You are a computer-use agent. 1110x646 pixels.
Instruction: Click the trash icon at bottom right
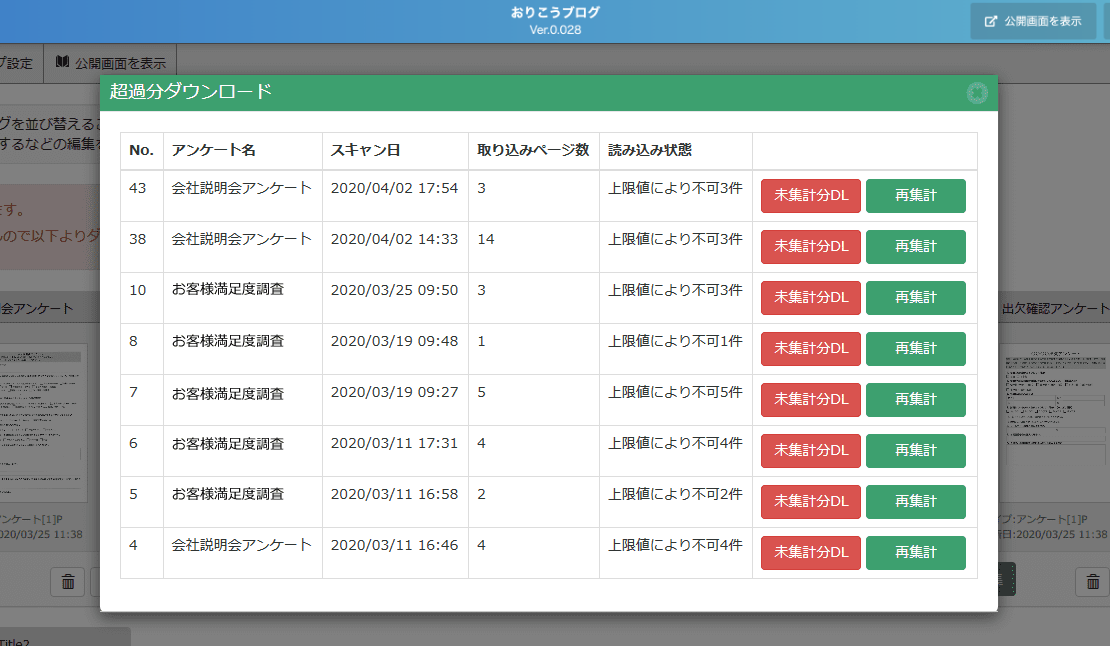(1092, 581)
